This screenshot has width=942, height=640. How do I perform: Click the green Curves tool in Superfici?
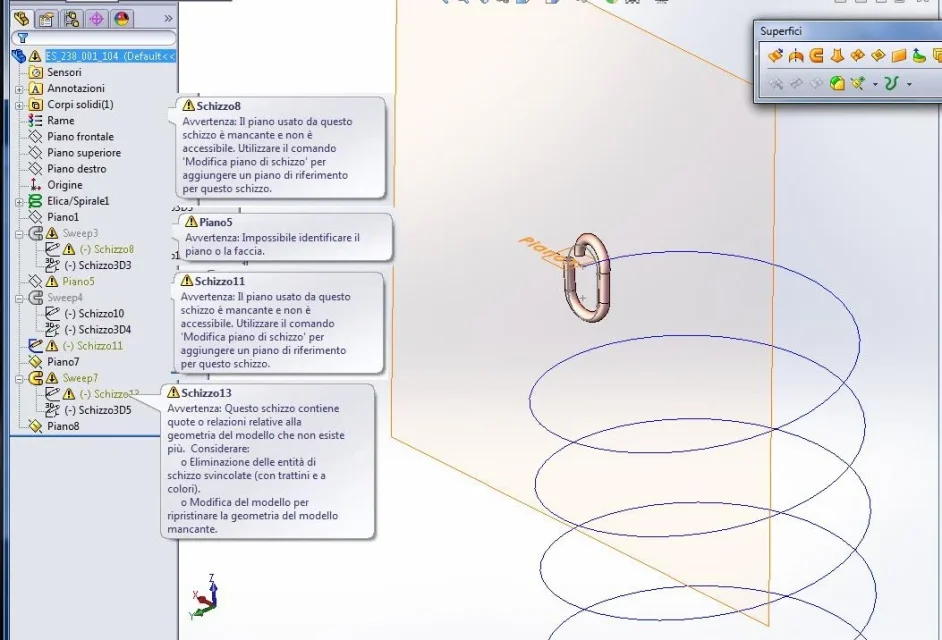click(892, 83)
